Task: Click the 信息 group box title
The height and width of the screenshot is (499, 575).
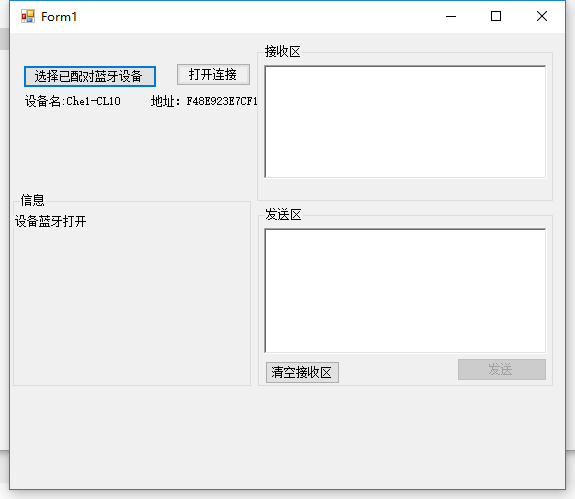Action: (x=32, y=200)
